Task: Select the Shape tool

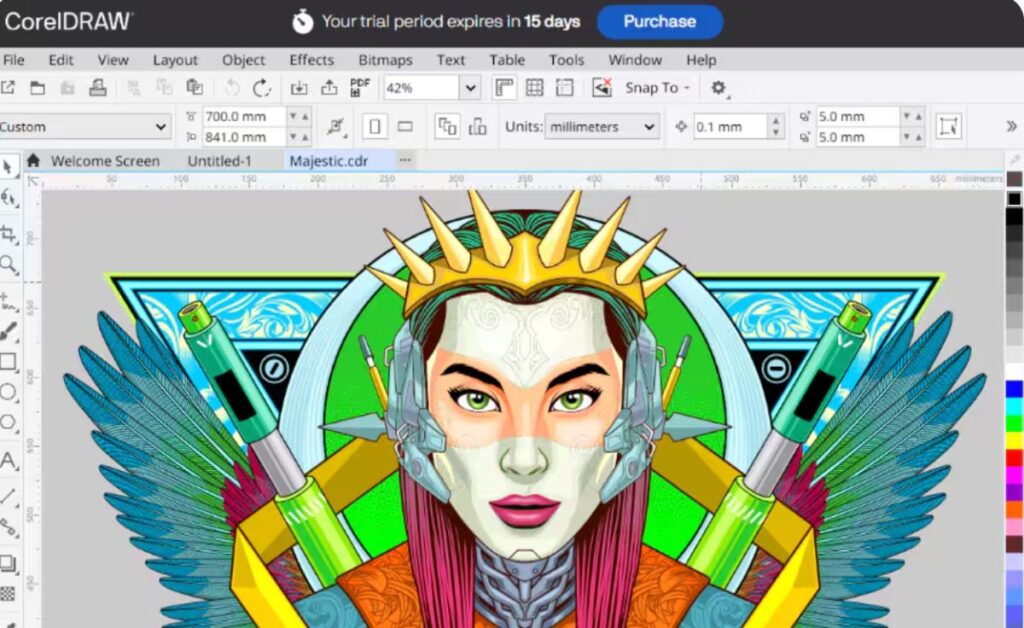Action: [8, 198]
